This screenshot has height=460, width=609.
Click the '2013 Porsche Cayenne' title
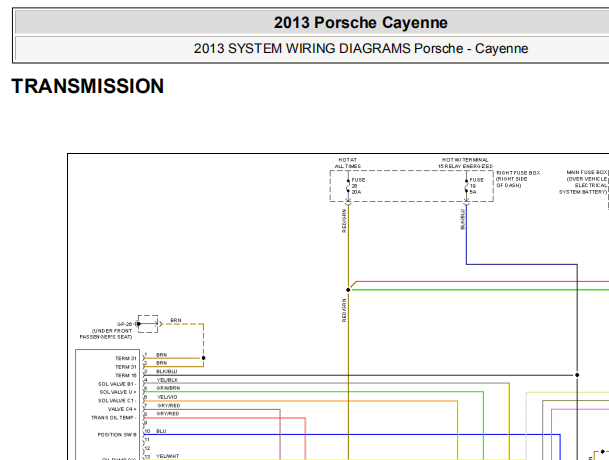click(360, 23)
